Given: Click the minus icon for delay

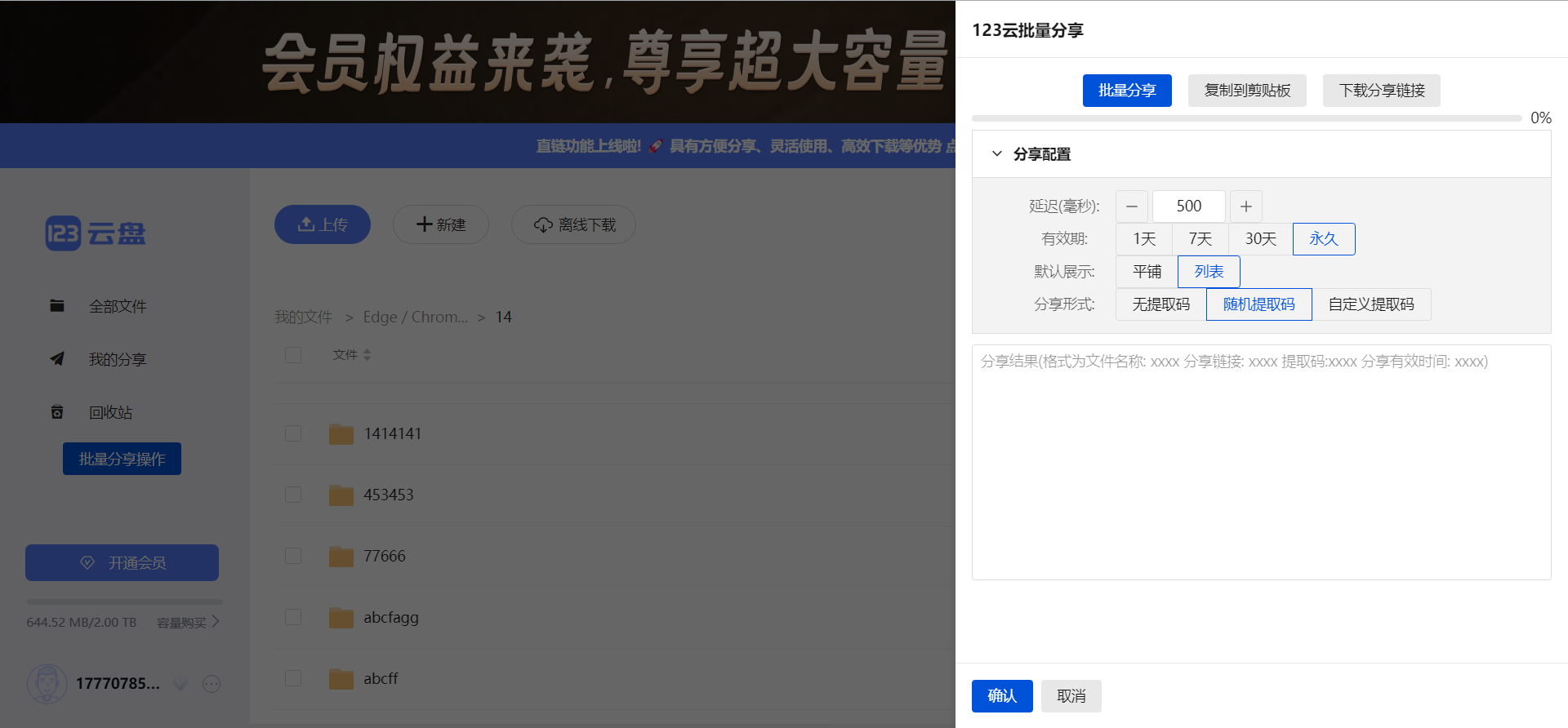Looking at the screenshot, I should tap(1131, 206).
